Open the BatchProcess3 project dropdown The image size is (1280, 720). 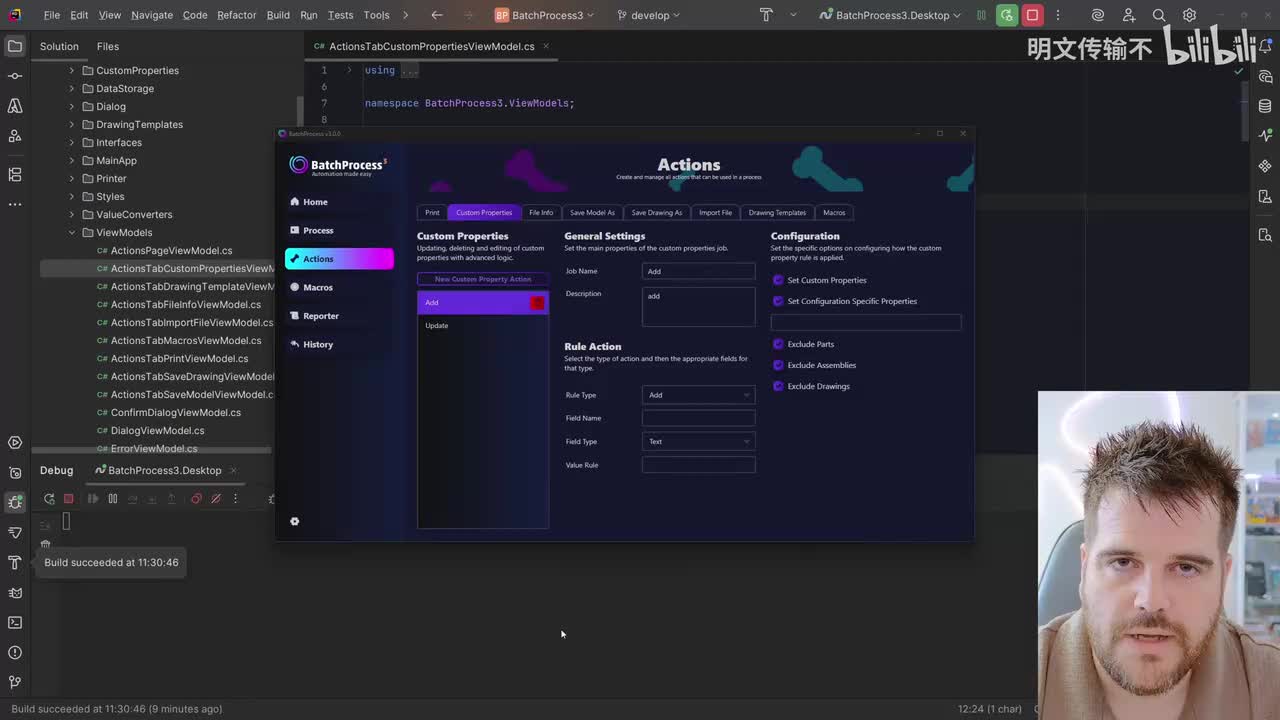[545, 15]
